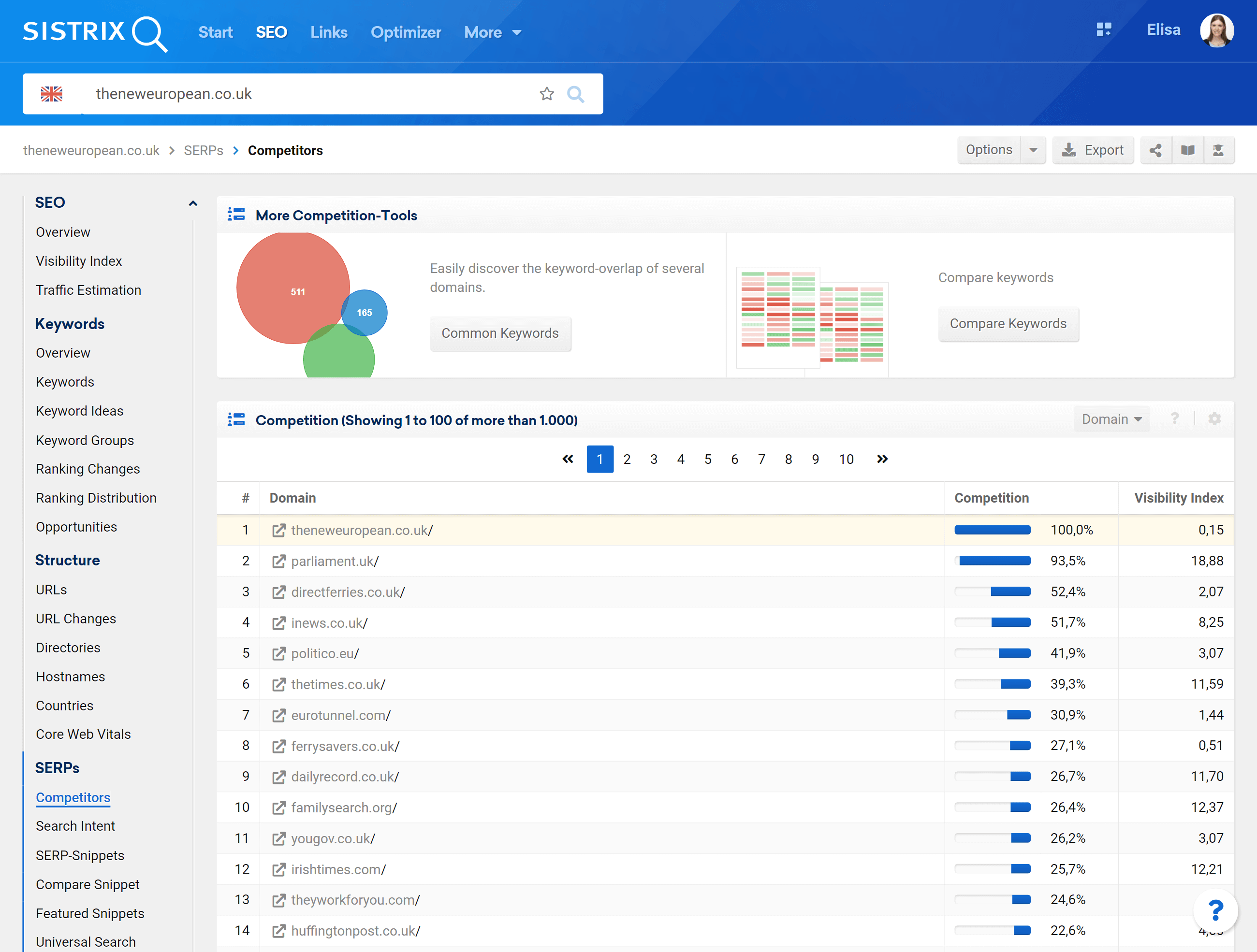
Task: Open Traffic Estimation in sidebar
Action: tap(88, 290)
